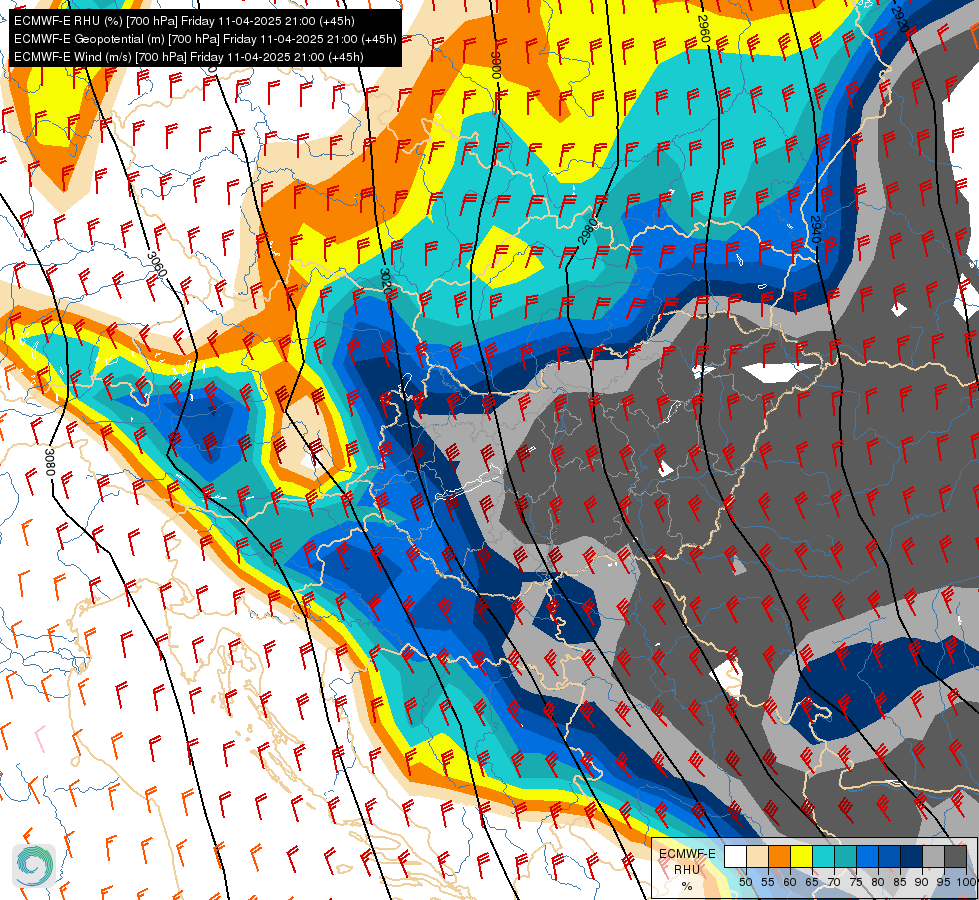Click the 3060 geopotential contour label

[157, 264]
